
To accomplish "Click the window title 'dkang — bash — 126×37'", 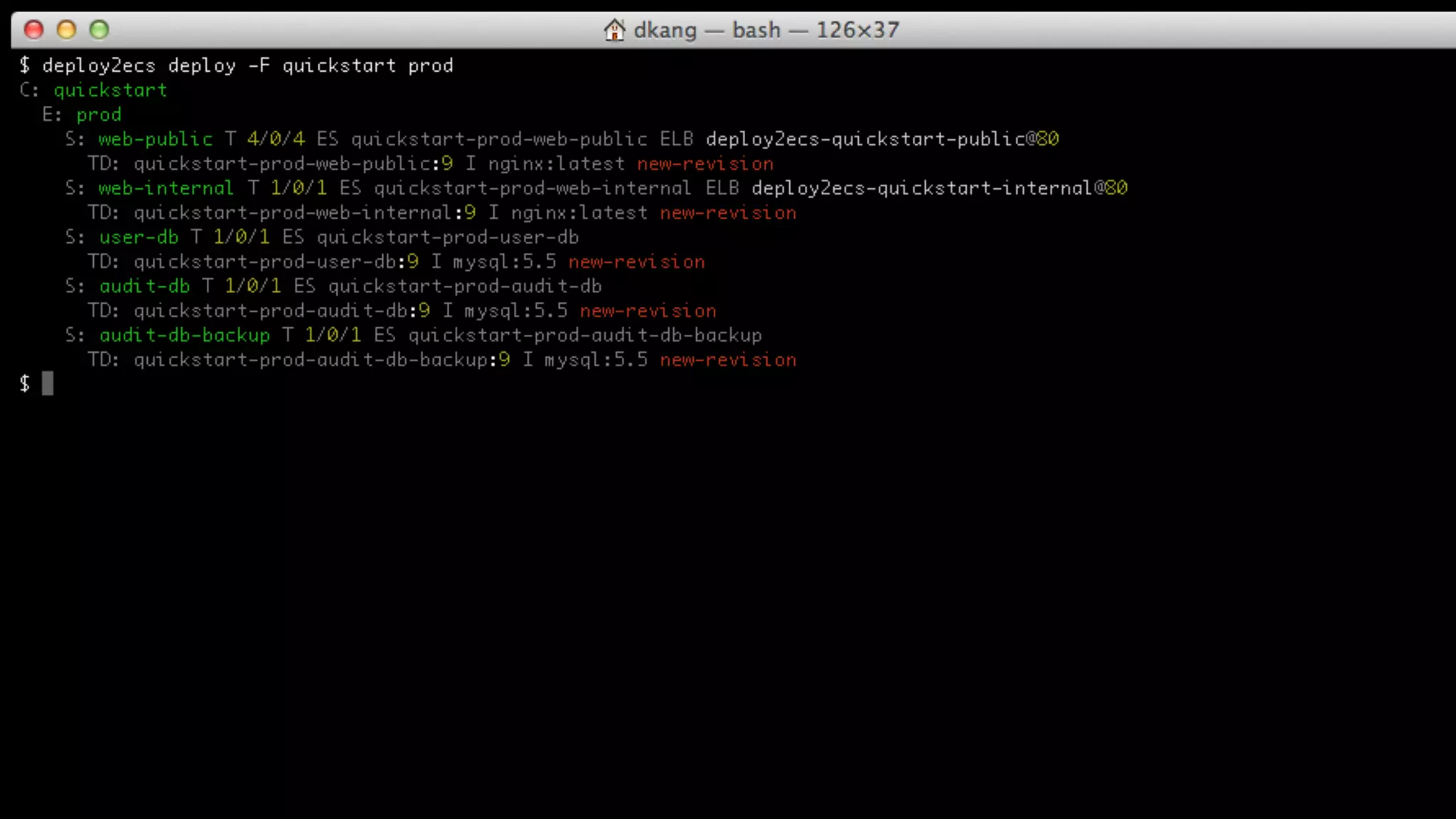I will click(766, 30).
